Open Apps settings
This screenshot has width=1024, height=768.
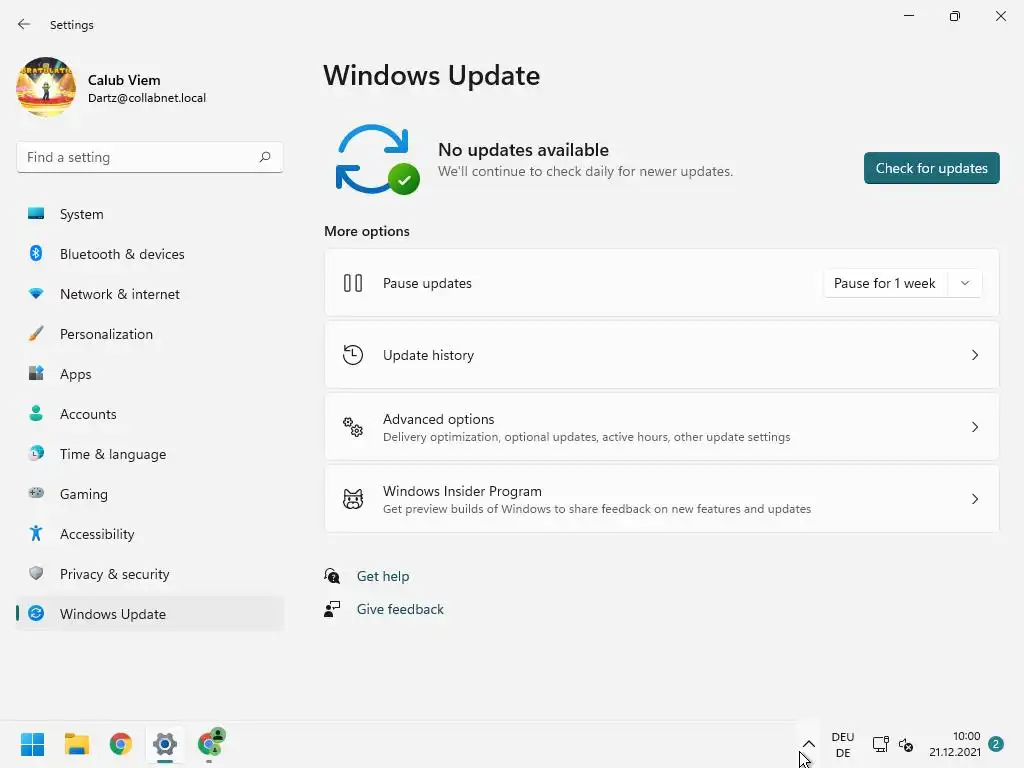(x=150, y=374)
